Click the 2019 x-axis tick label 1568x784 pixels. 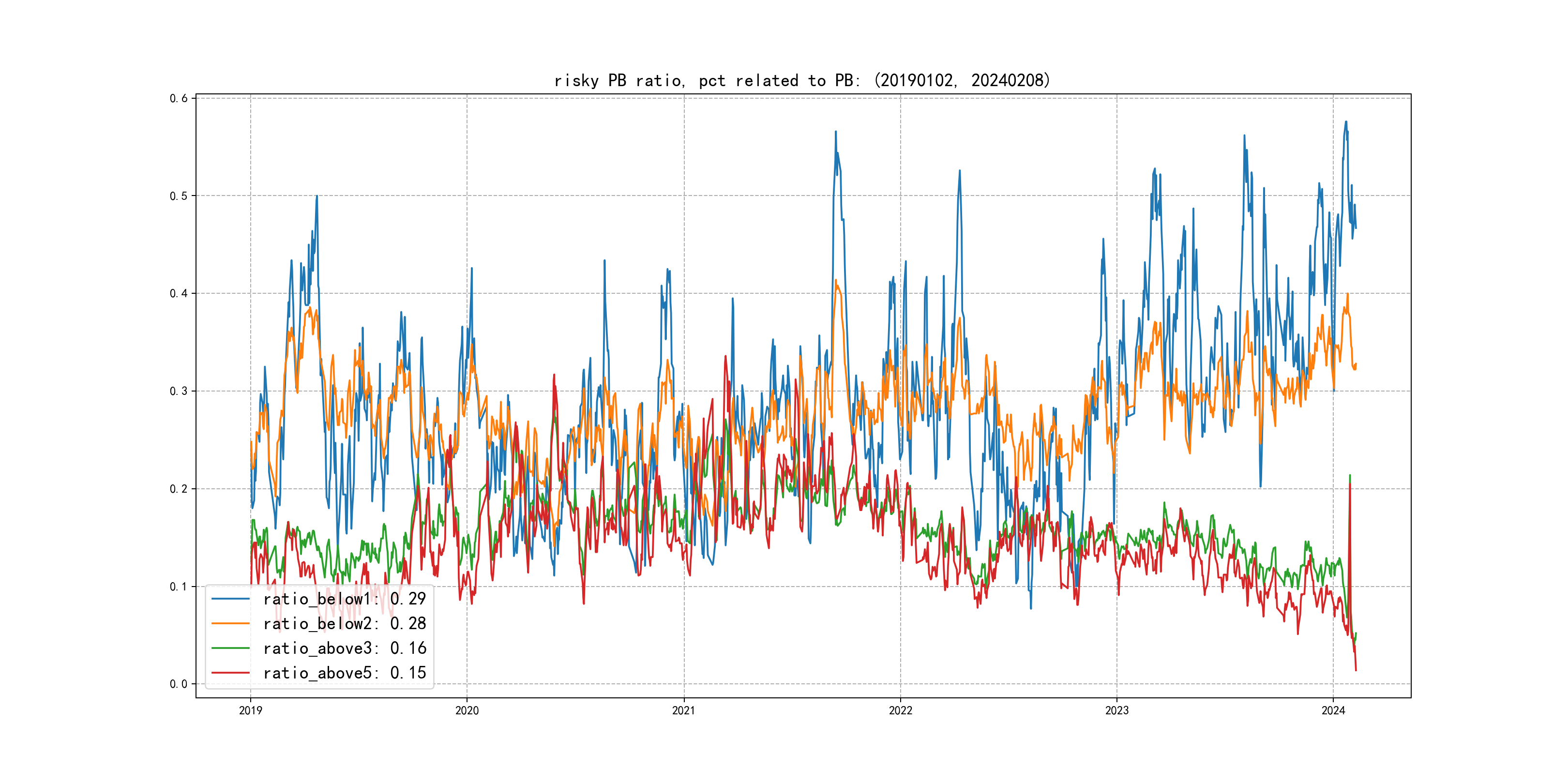pos(250,710)
